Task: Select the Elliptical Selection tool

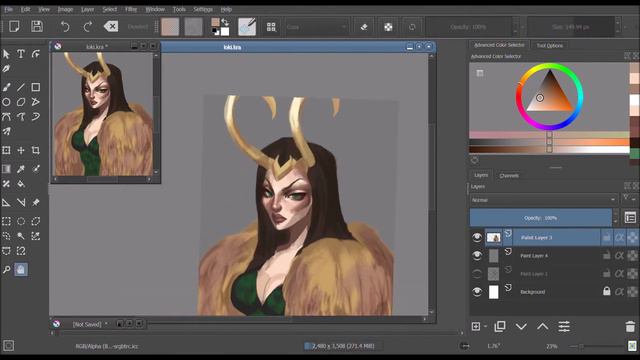Action: click(x=21, y=221)
